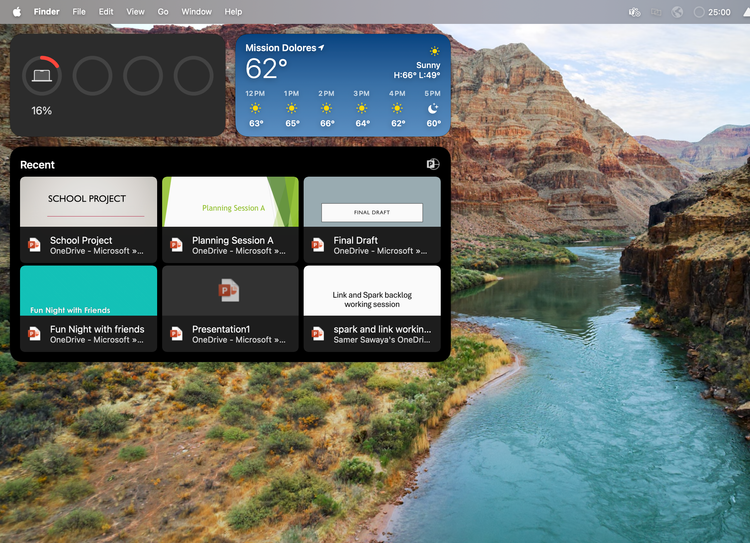This screenshot has height=543, width=750.
Task: Open the Link and Spark backlog thumbnail
Action: [x=372, y=291]
